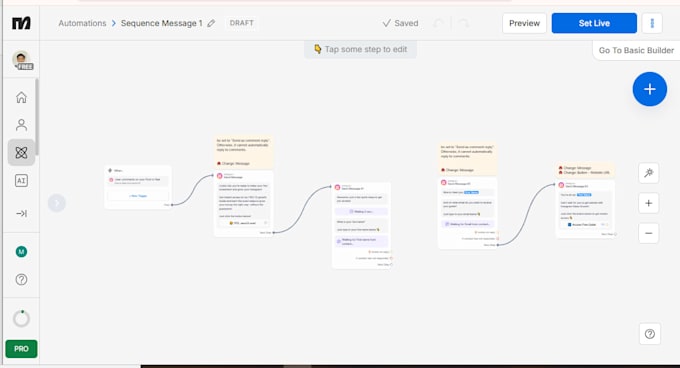Image resolution: width=680 pixels, height=368 pixels.
Task: Redo the last change
Action: click(464, 23)
